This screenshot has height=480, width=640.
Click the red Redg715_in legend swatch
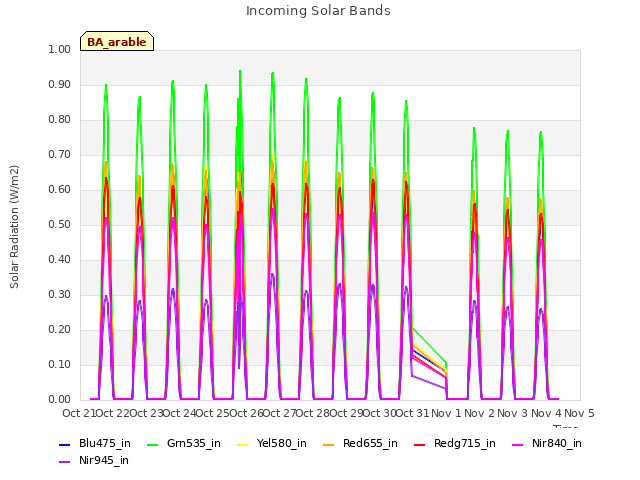click(420, 445)
